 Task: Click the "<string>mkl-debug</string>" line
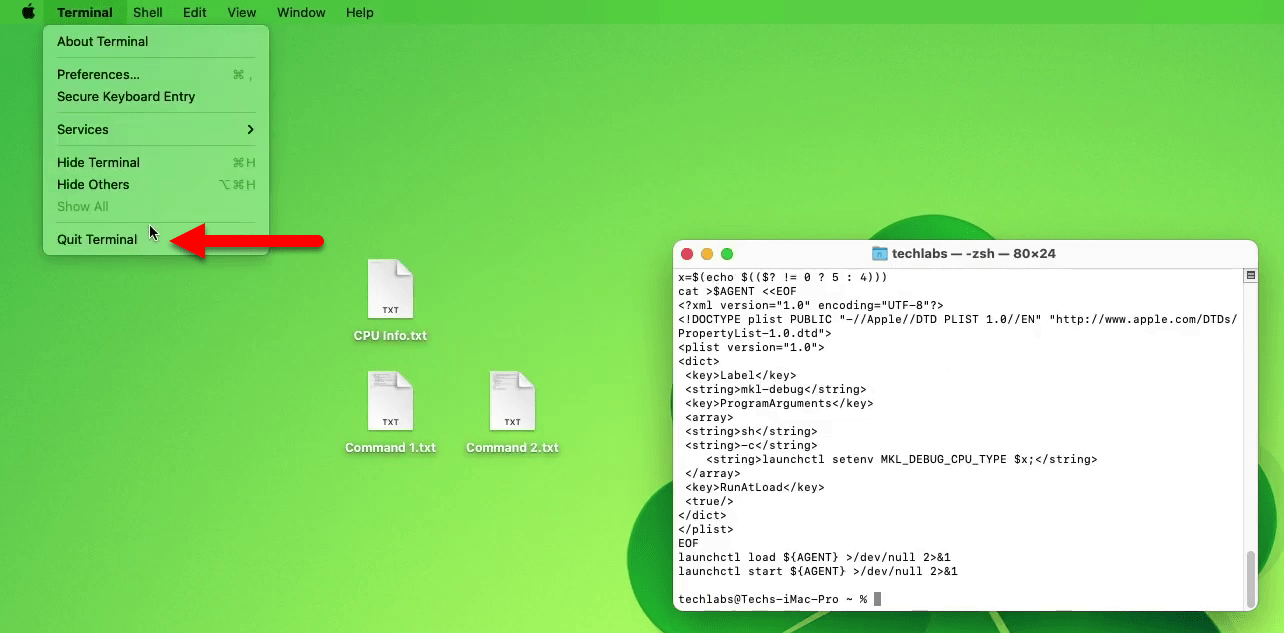coord(776,390)
